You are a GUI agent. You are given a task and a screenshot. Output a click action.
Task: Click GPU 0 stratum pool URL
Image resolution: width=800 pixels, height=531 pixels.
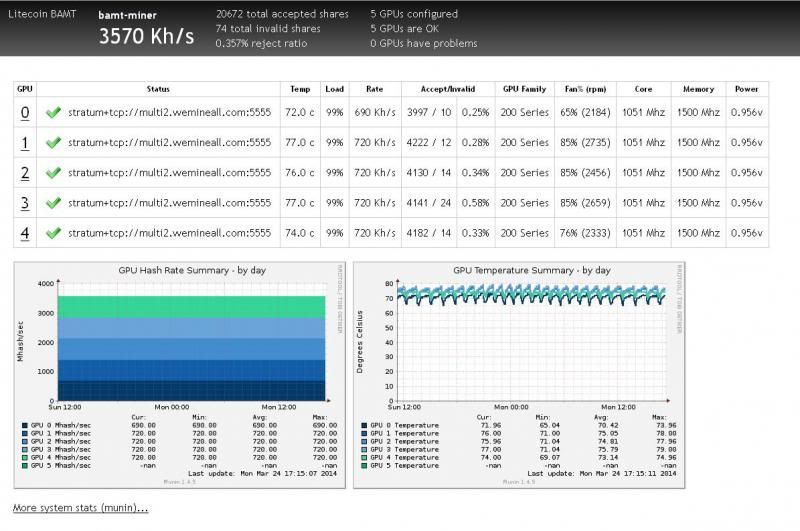click(x=169, y=112)
